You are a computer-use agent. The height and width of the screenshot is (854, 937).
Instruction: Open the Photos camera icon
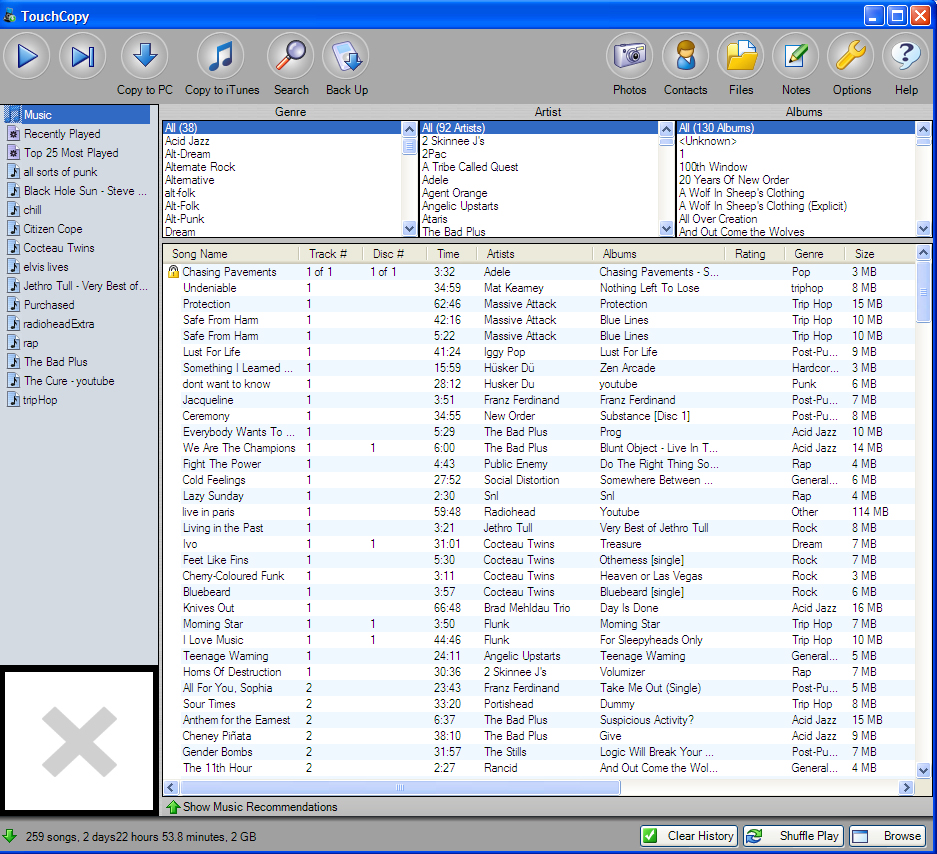pyautogui.click(x=630, y=57)
